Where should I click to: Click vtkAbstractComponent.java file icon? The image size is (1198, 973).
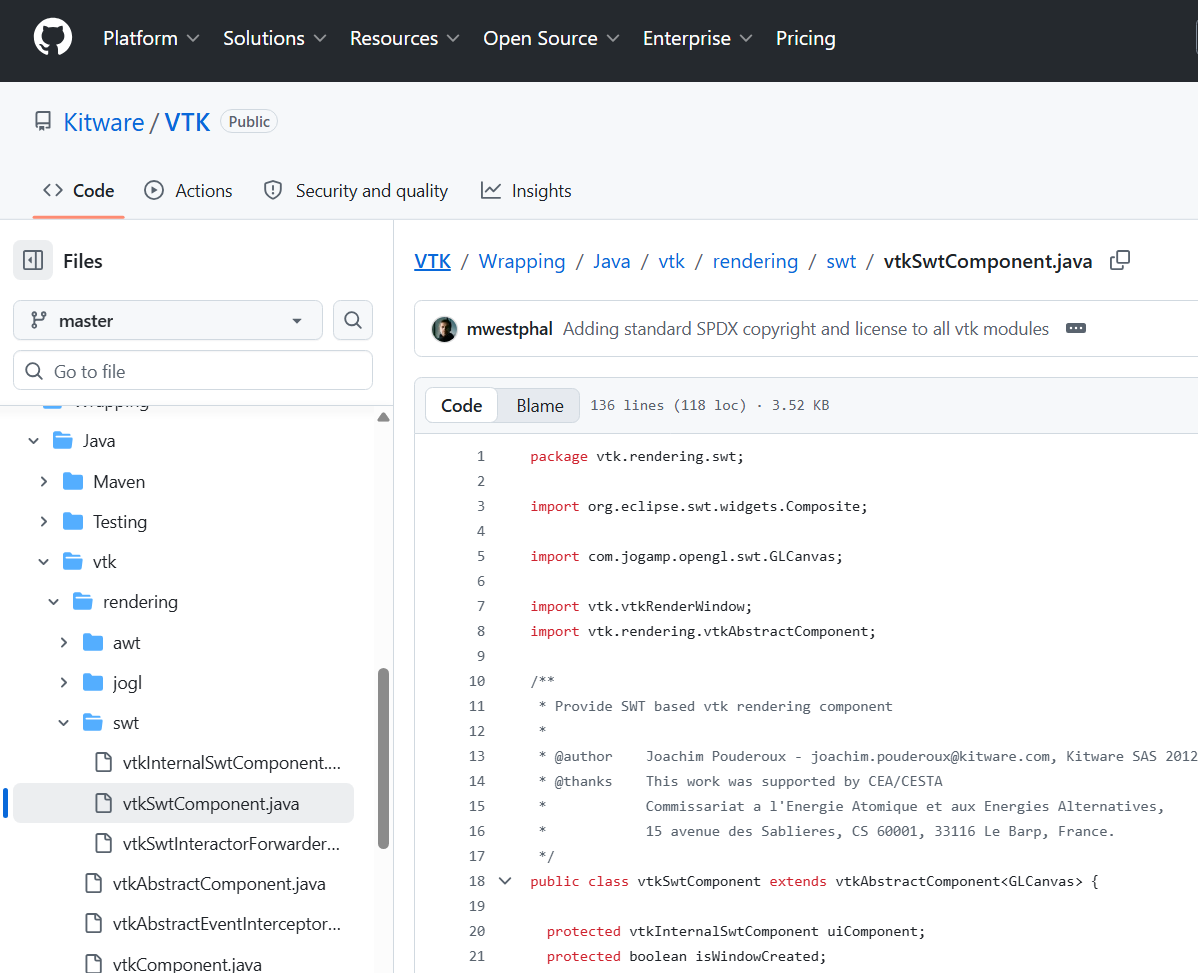pos(94,884)
